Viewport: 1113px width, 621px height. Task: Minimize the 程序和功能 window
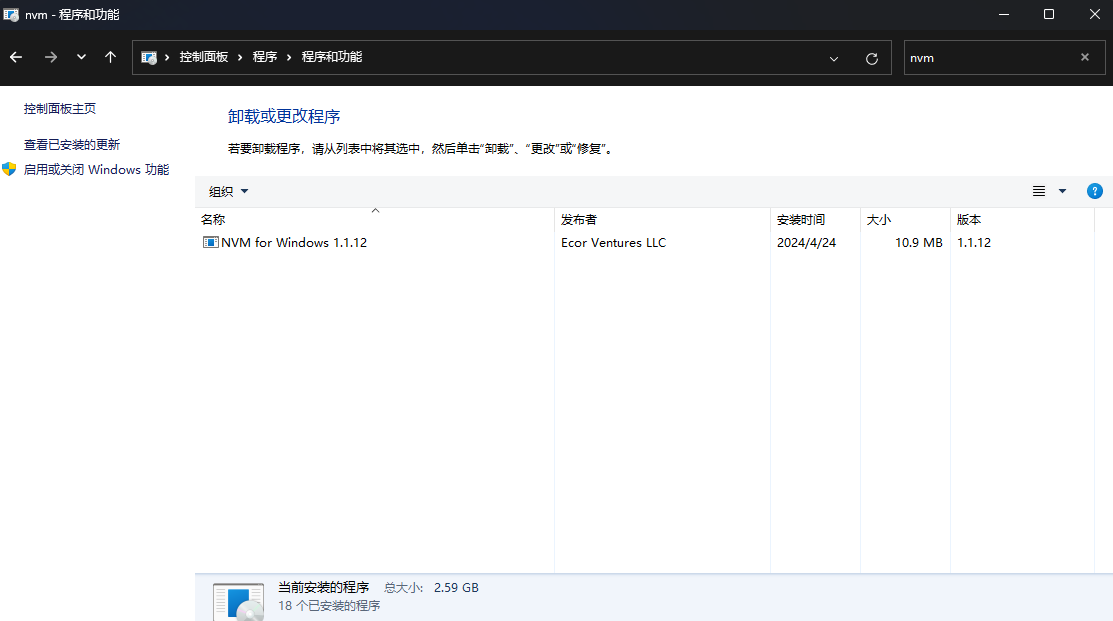point(1004,14)
